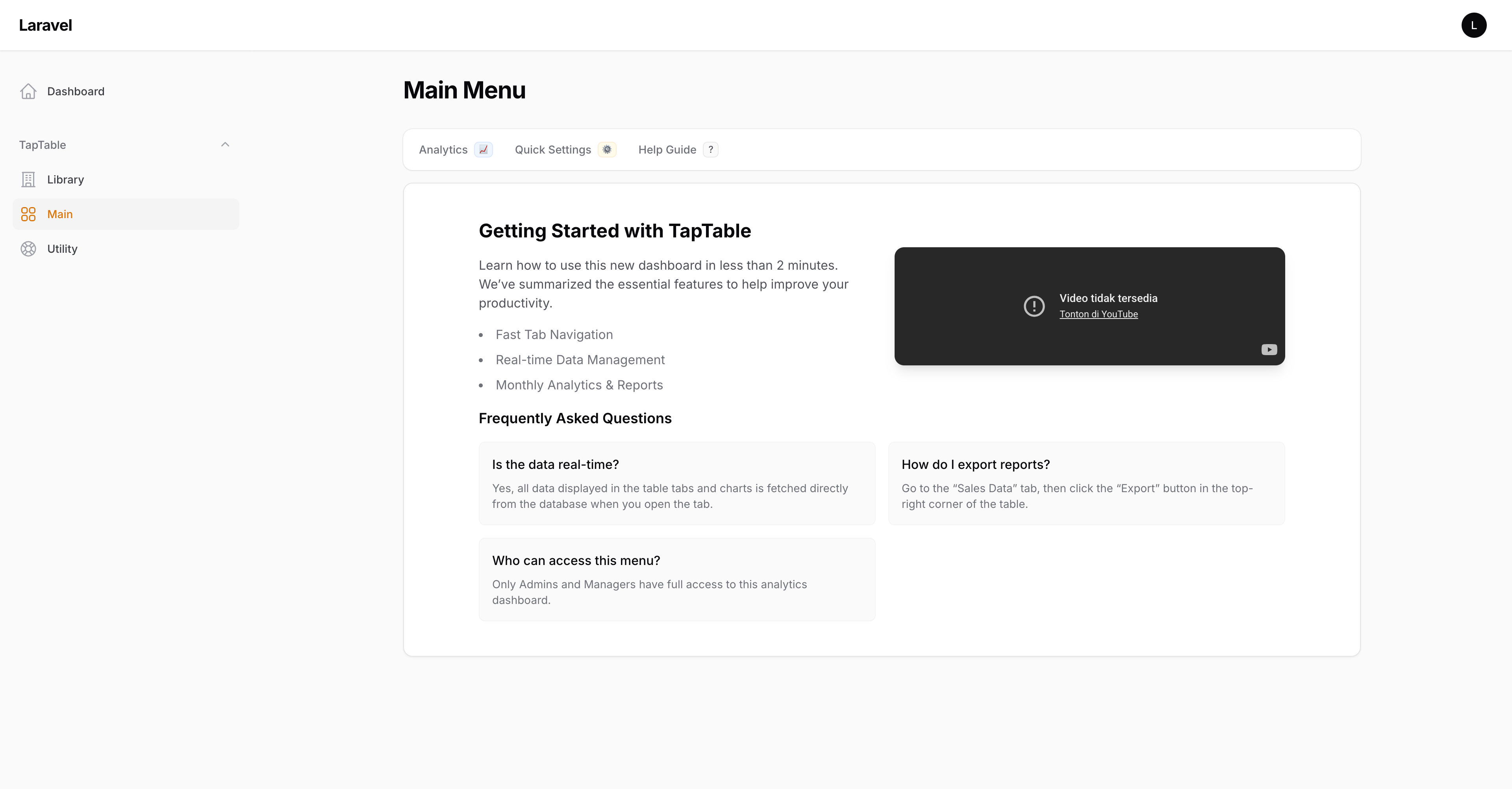The height and width of the screenshot is (789, 1512).
Task: Open the Help Guide tab
Action: [667, 150]
